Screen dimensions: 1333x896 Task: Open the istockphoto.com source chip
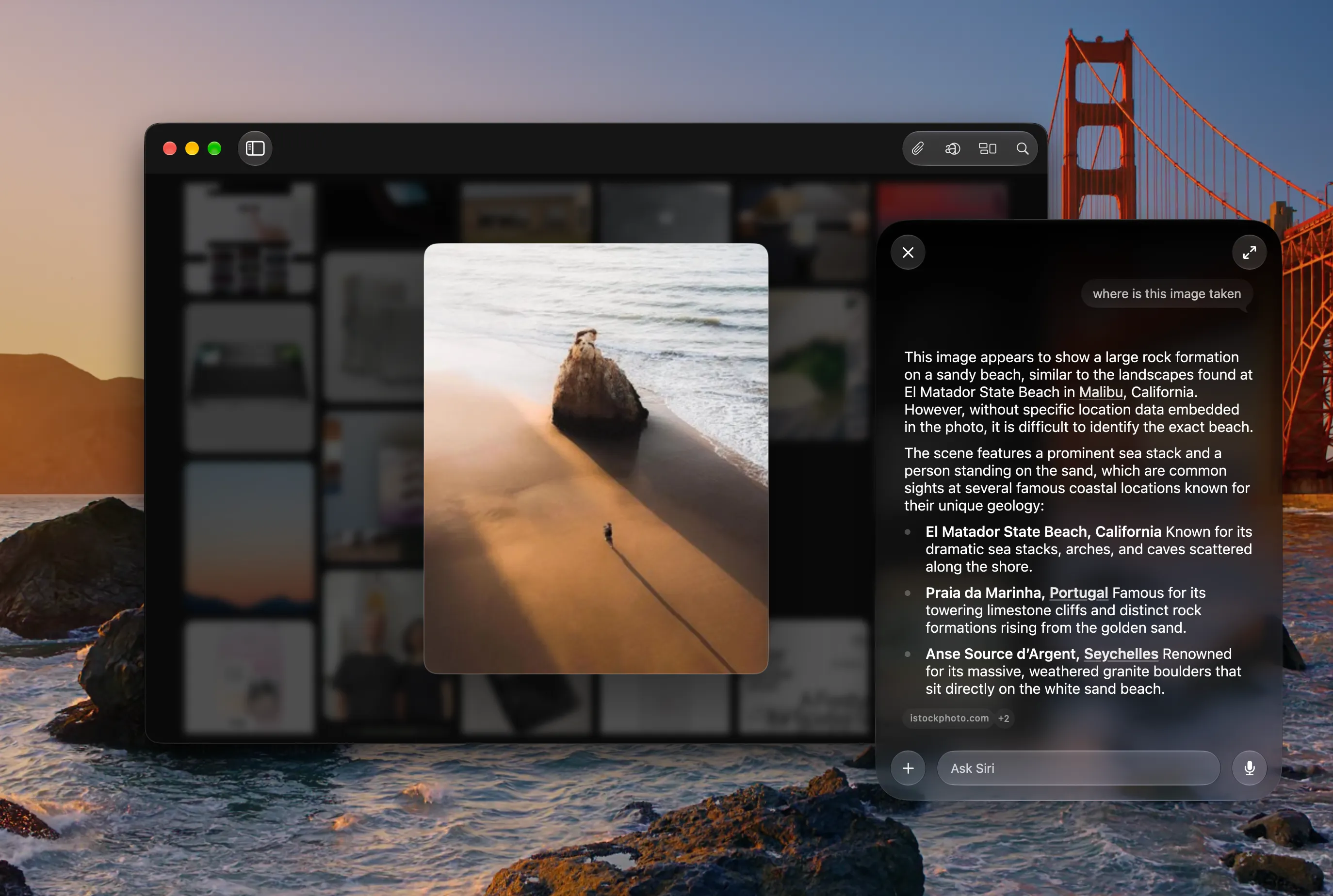949,718
